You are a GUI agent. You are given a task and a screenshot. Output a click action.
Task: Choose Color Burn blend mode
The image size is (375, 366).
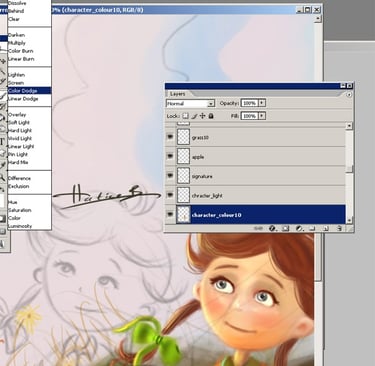(x=29, y=51)
